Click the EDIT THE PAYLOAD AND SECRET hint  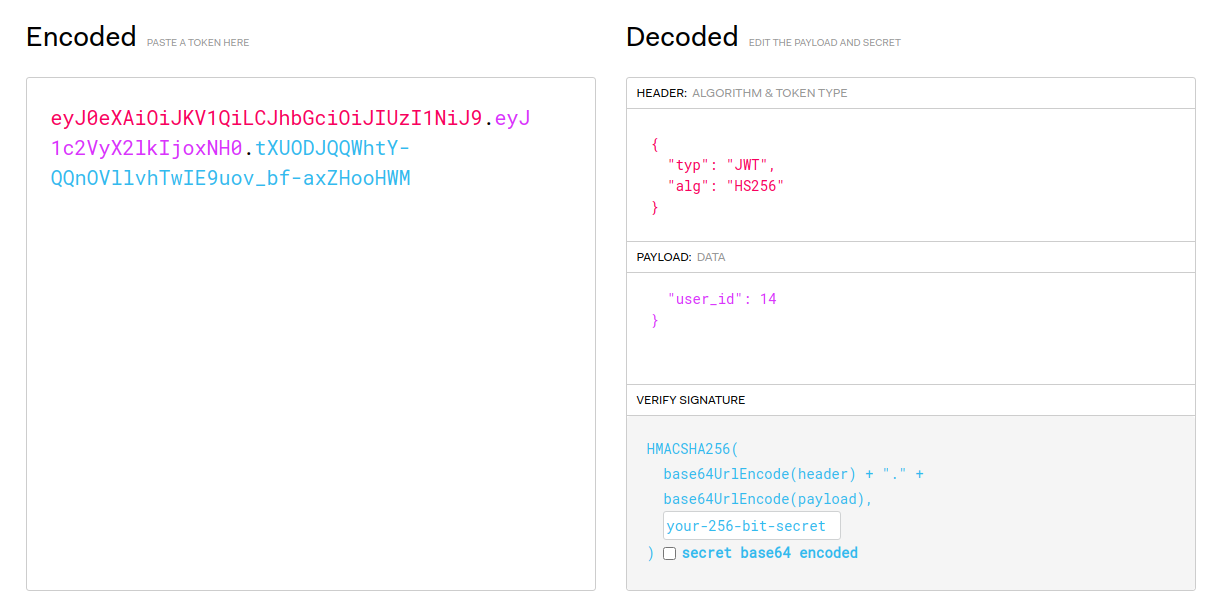[x=825, y=43]
